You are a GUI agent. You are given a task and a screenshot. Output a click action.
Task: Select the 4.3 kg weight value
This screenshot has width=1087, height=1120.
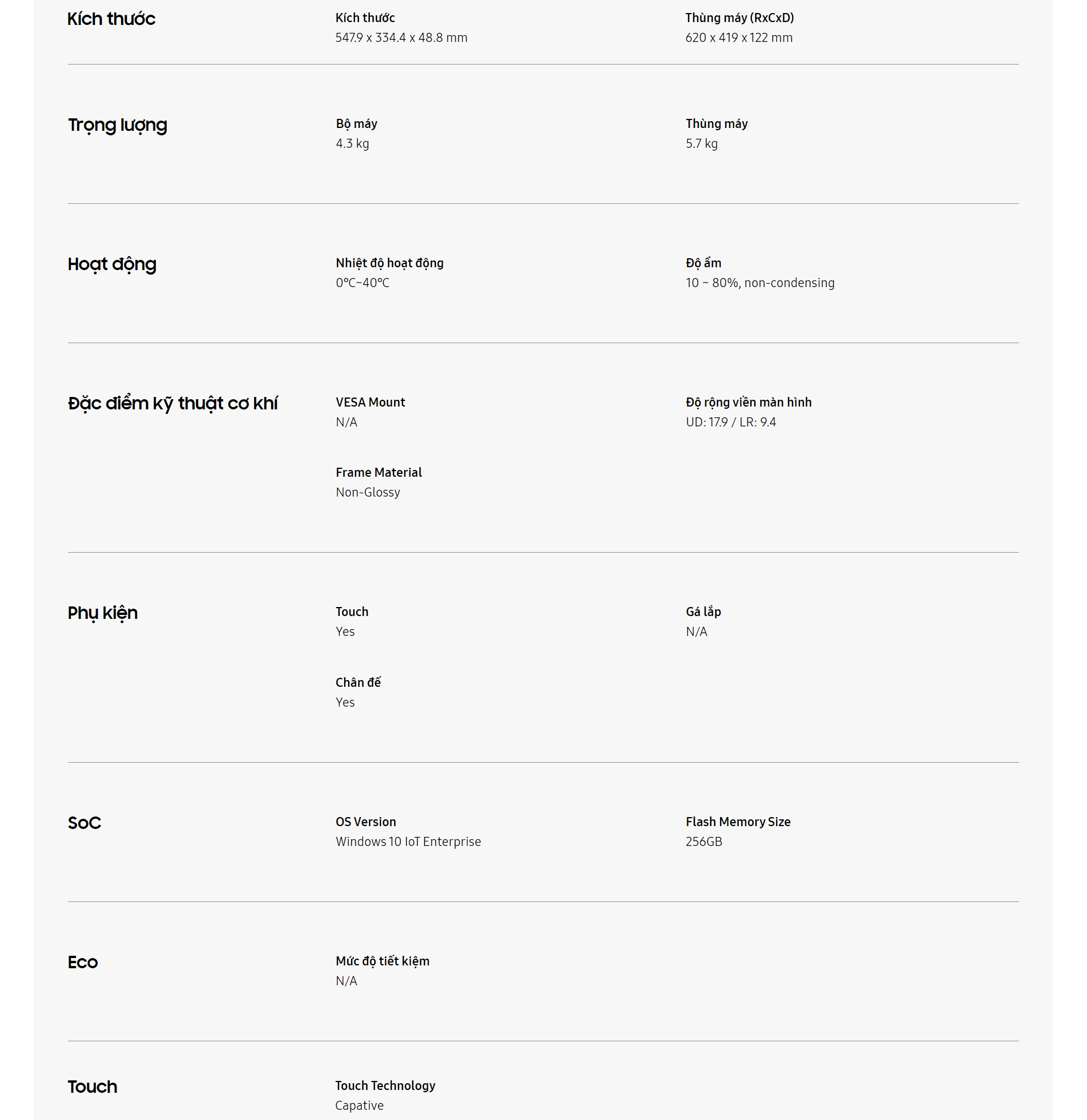coord(352,143)
